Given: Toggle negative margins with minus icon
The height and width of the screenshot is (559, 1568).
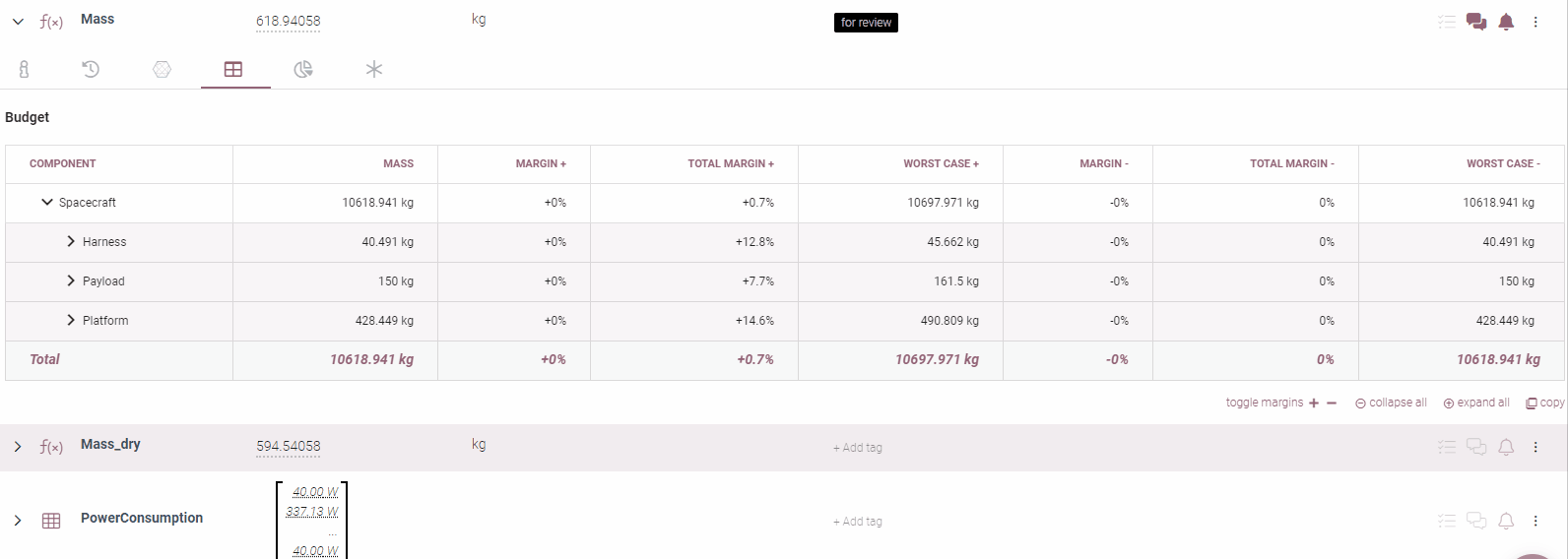Looking at the screenshot, I should coord(1332,404).
